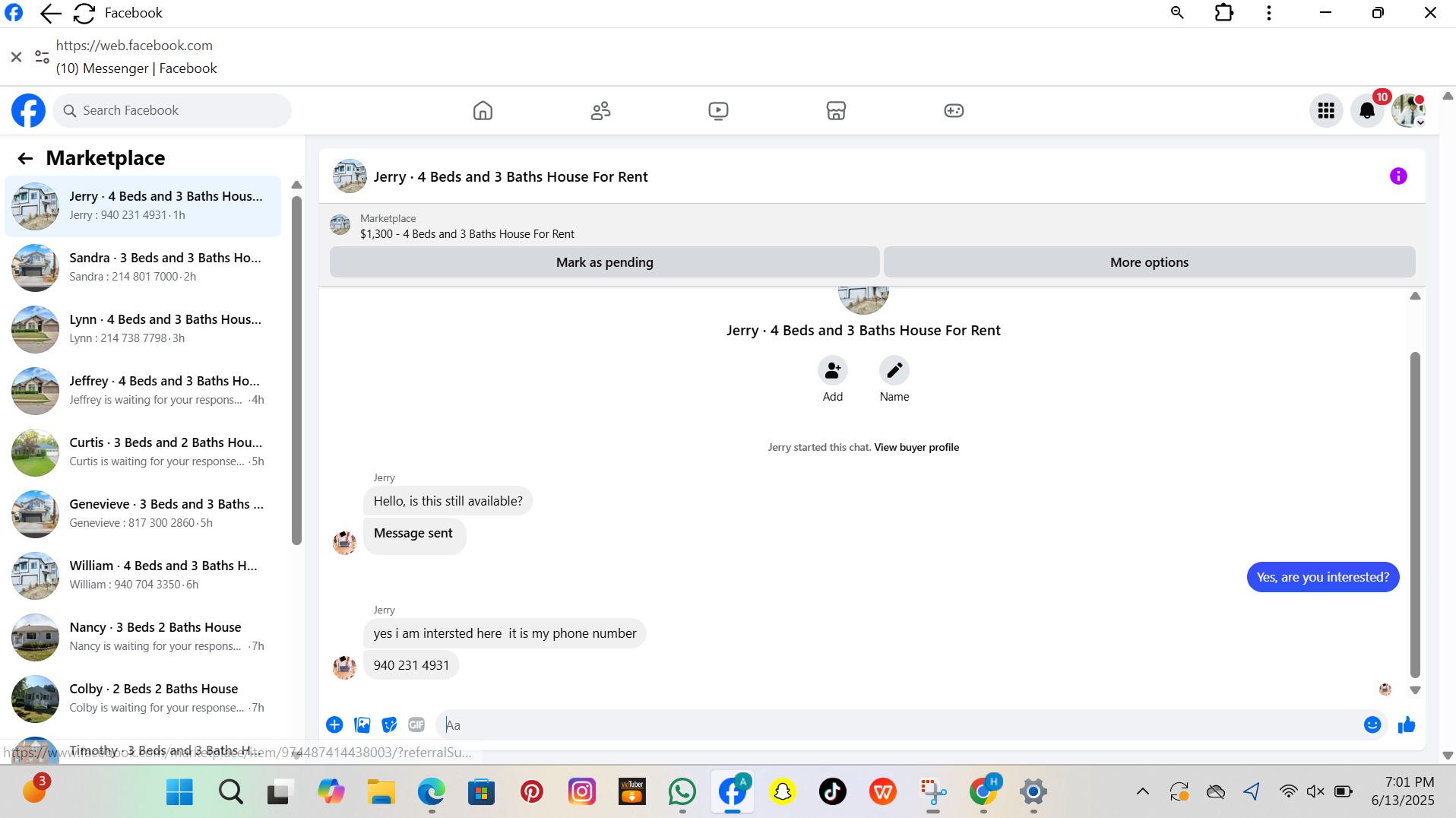Click 'Hello, is this still available?' message
Image resolution: width=1456 pixels, height=818 pixels.
tap(448, 501)
